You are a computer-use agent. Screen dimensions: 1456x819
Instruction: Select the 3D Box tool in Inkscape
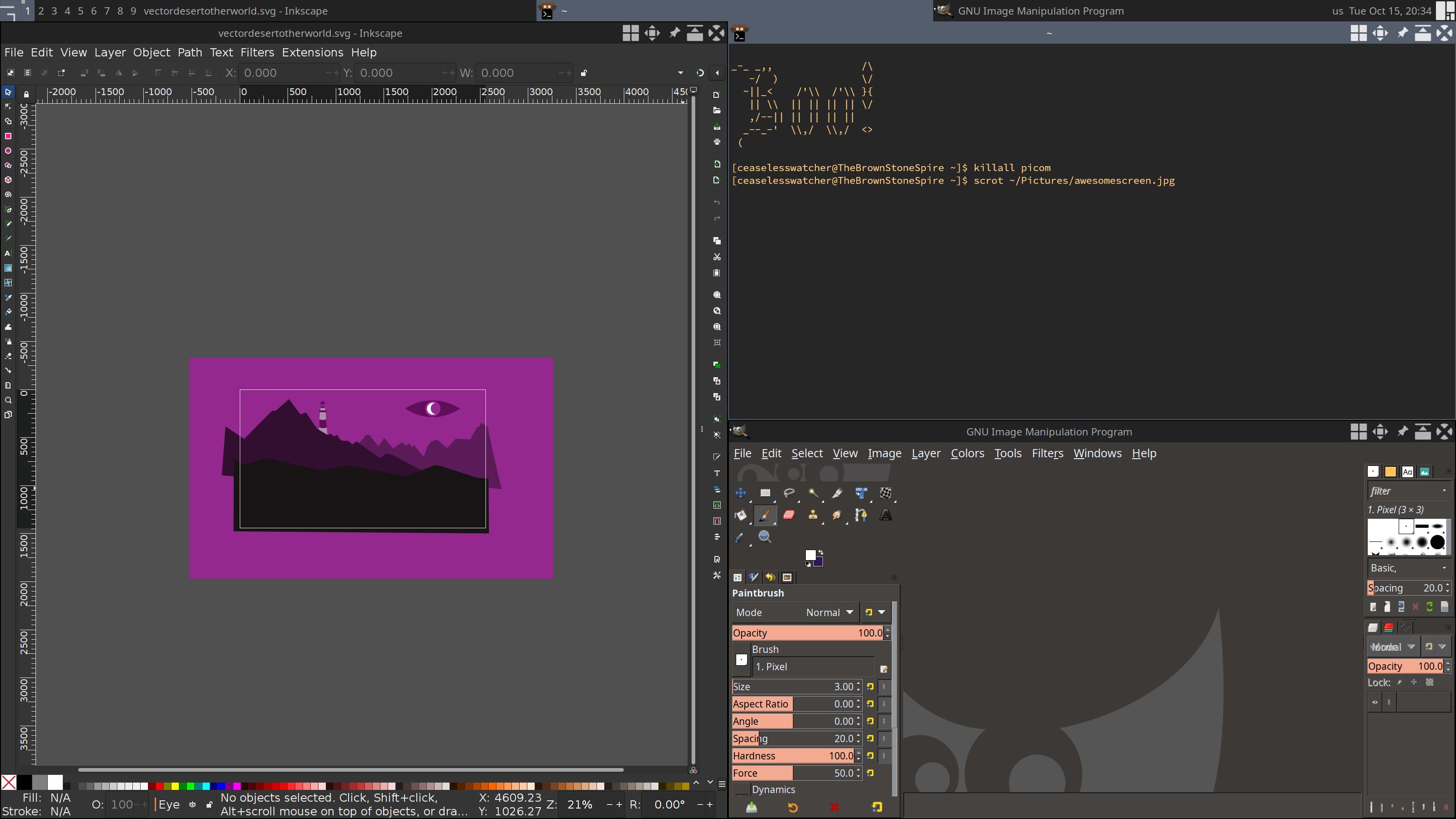(x=8, y=180)
